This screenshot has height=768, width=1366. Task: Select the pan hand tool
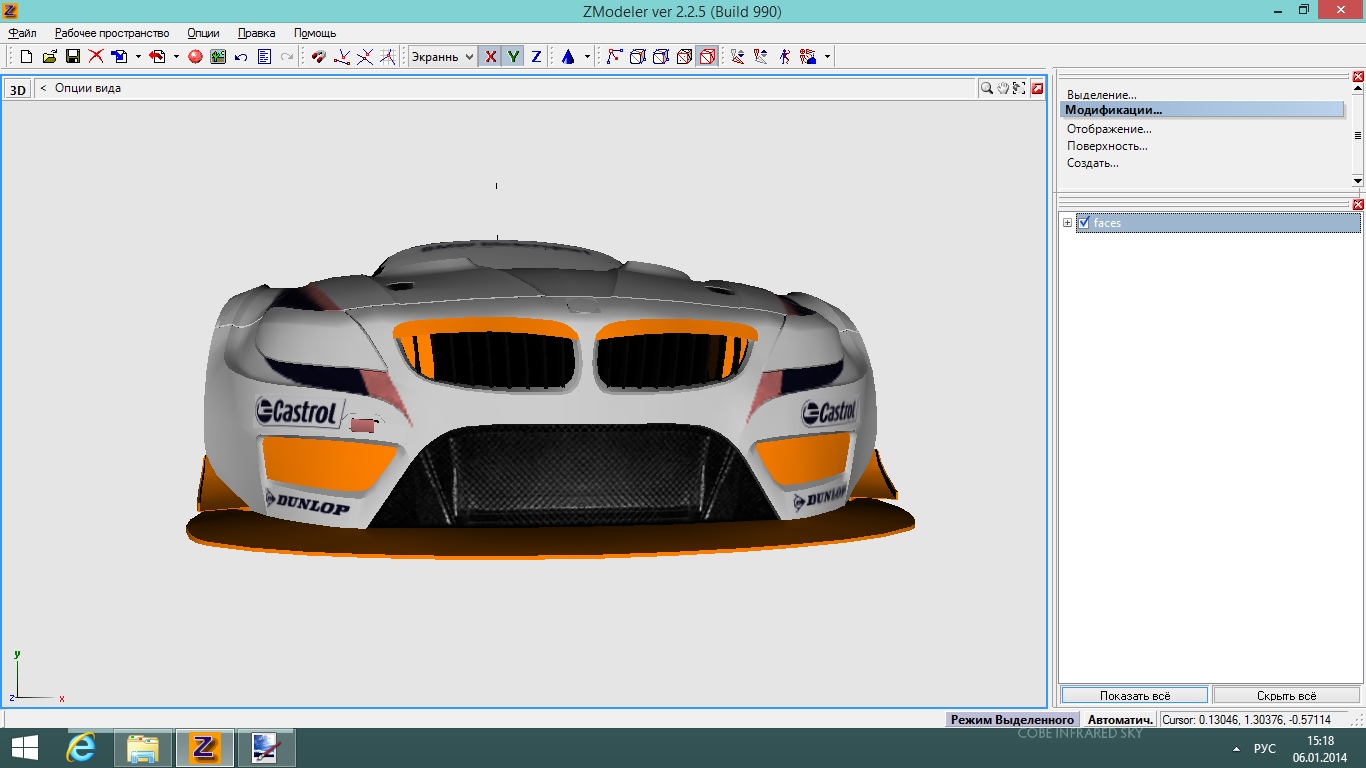pos(1003,88)
